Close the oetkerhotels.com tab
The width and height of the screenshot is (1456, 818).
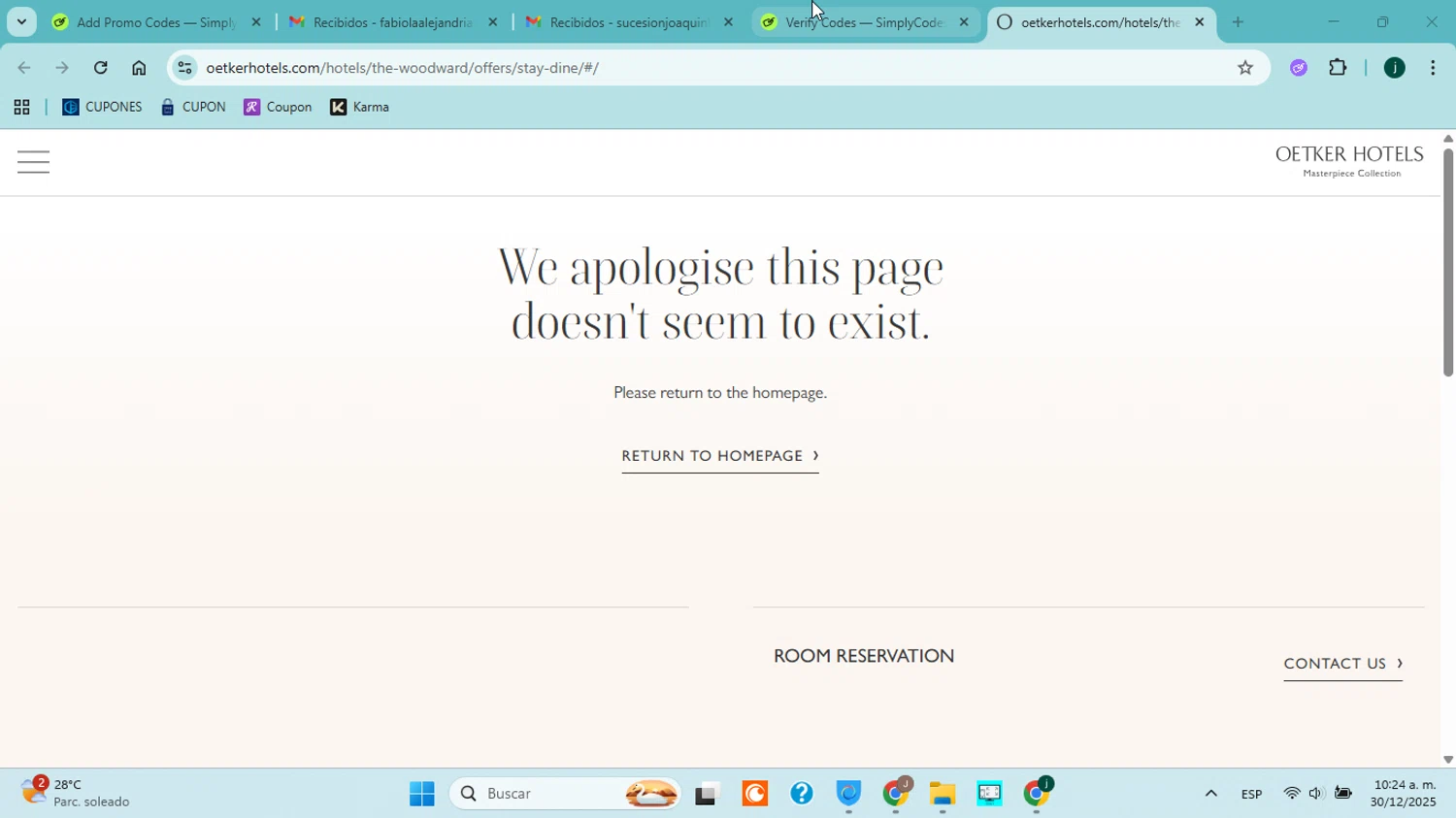(1199, 22)
